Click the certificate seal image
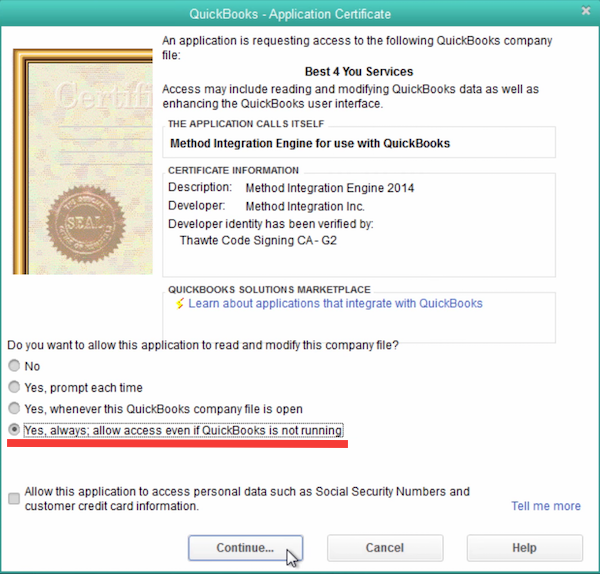The image size is (600, 574). pyautogui.click(x=86, y=224)
